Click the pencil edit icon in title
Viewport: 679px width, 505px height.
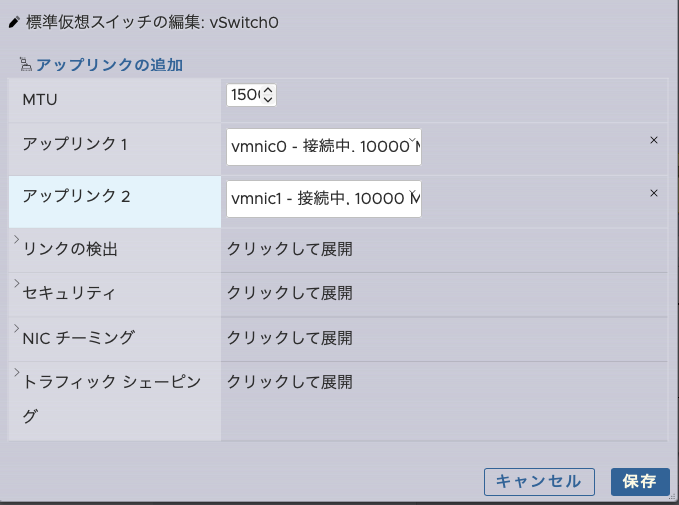14,22
